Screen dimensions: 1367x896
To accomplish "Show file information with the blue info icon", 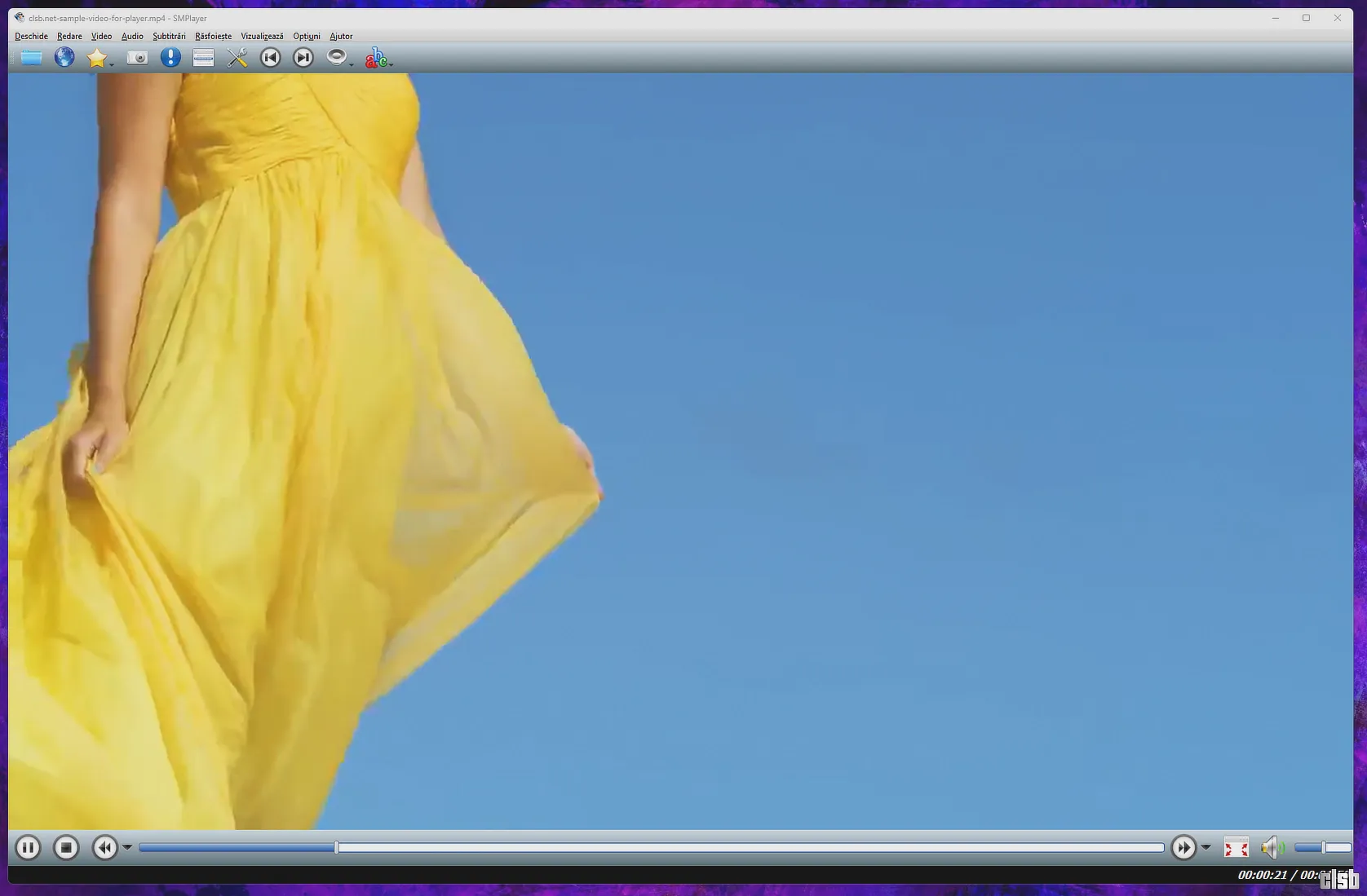I will point(170,57).
